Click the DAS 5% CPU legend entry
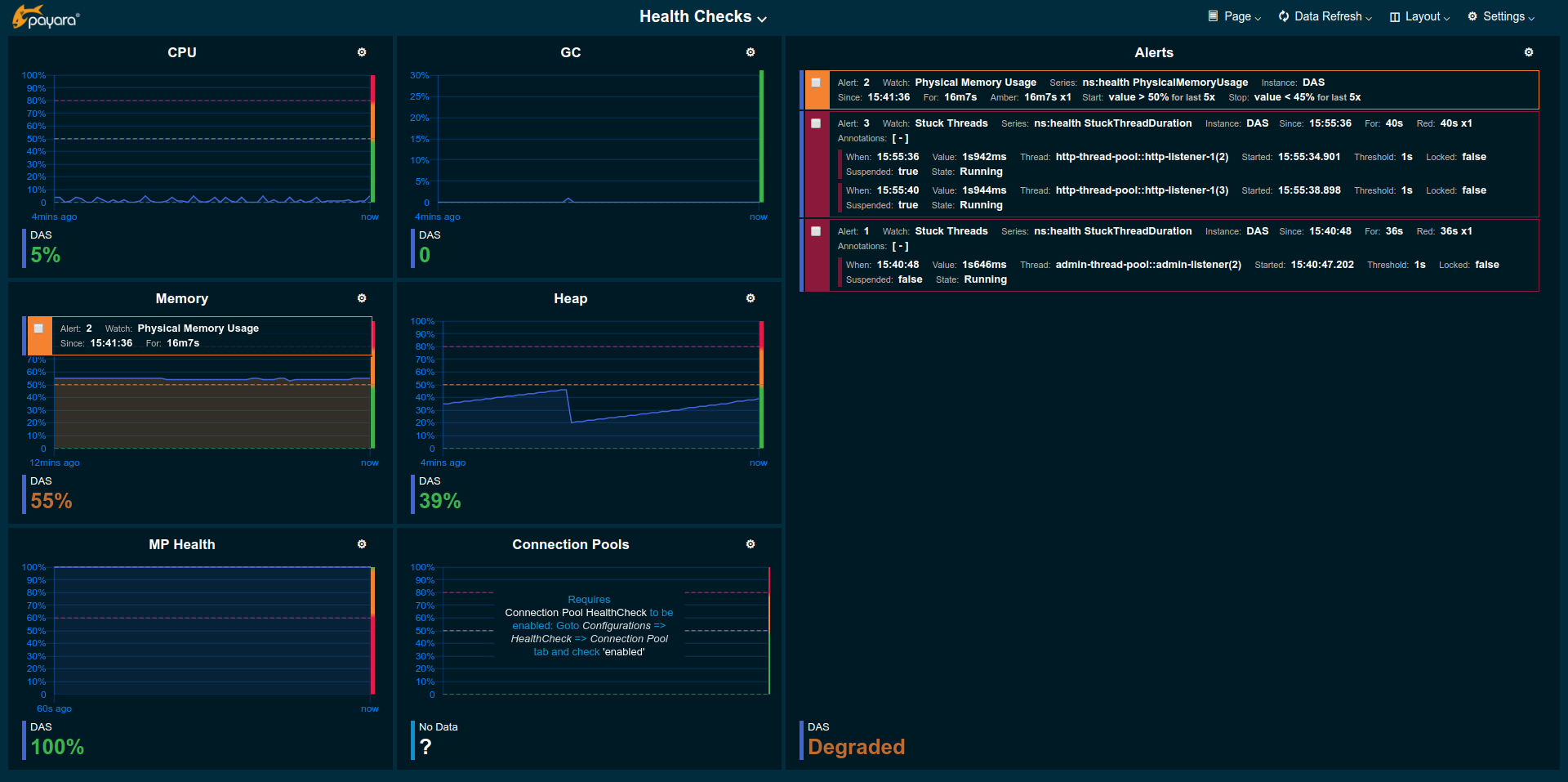Image resolution: width=1568 pixels, height=782 pixels. pyautogui.click(x=45, y=248)
